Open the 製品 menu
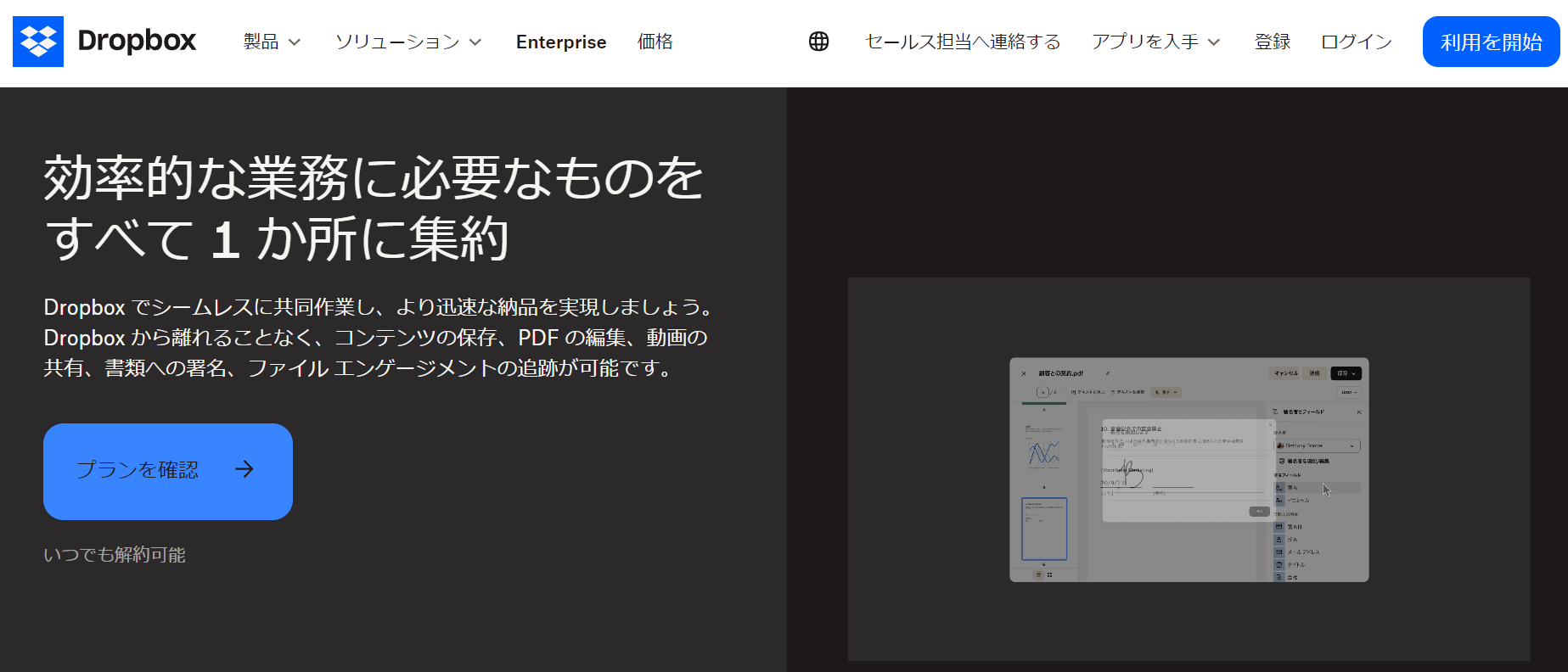Image resolution: width=1568 pixels, height=672 pixels. click(x=272, y=42)
